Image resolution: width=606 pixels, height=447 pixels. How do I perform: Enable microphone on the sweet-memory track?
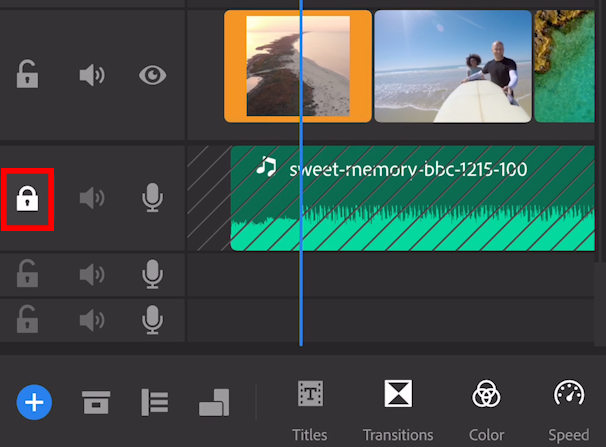(152, 197)
